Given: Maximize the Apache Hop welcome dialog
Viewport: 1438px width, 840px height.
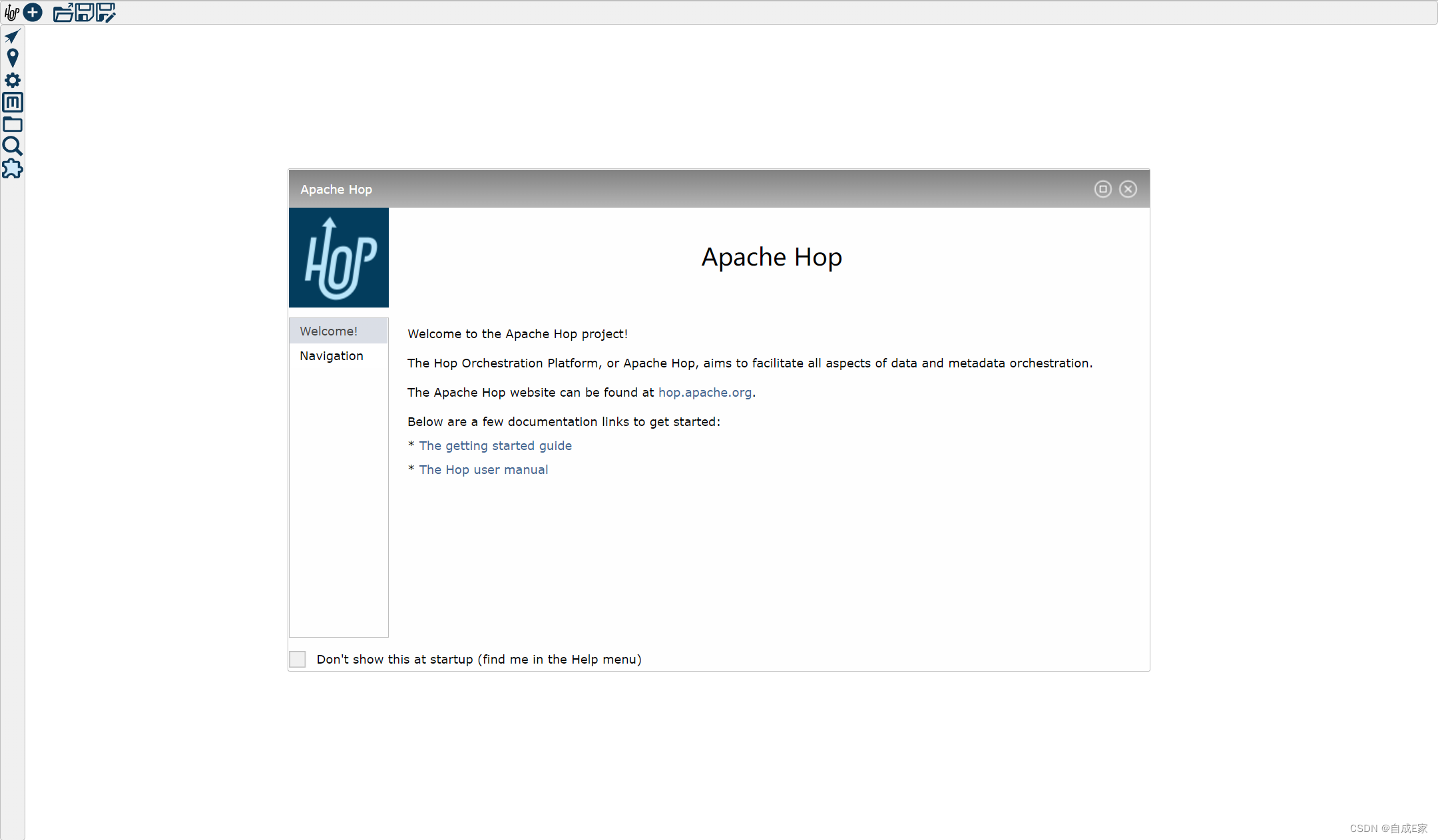Looking at the screenshot, I should coord(1102,189).
